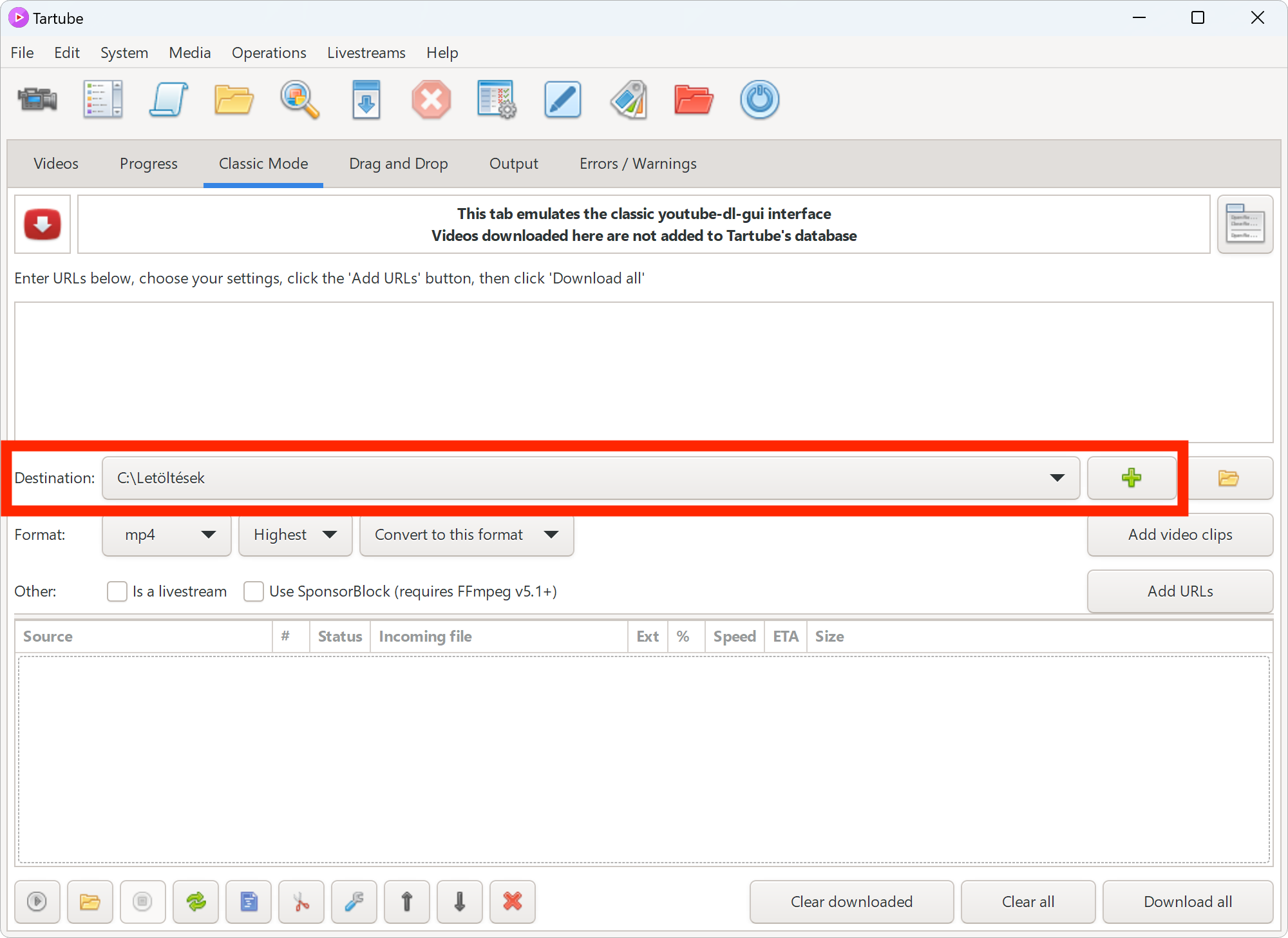Click the power/shutdown toolbar icon
This screenshot has height=938, width=1288.
point(759,98)
